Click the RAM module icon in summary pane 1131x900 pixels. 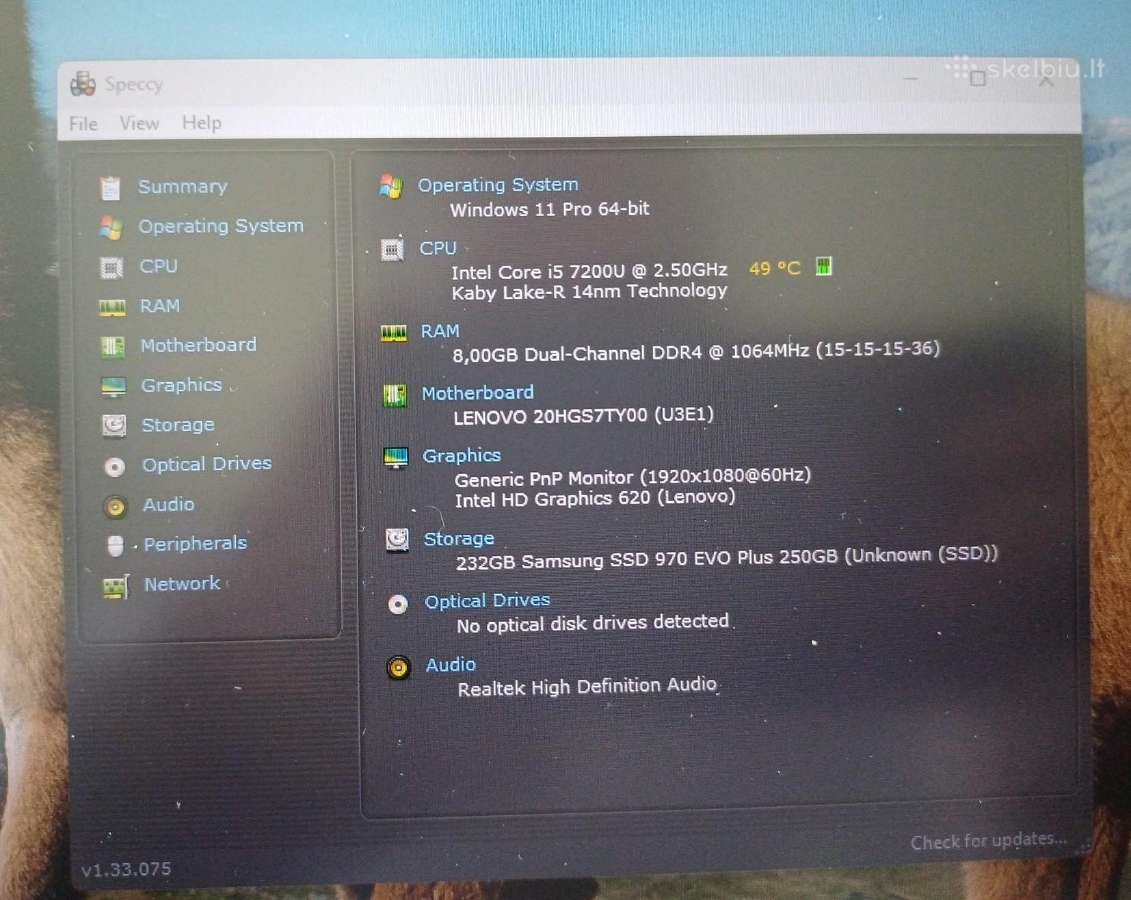393,333
